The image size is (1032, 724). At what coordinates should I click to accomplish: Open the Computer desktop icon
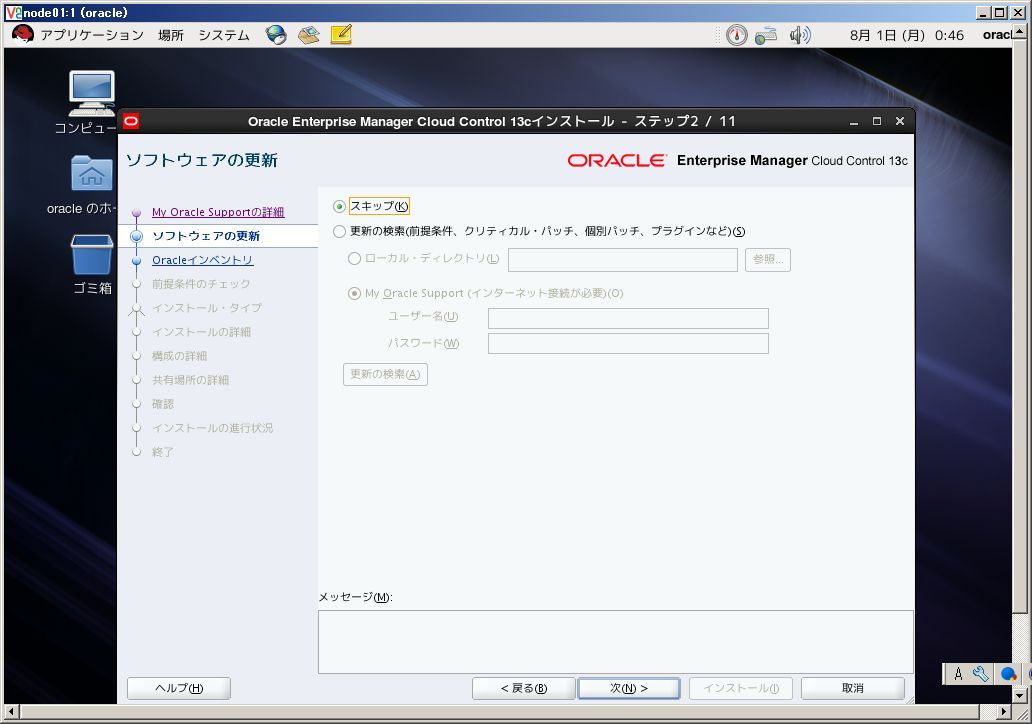tap(91, 93)
